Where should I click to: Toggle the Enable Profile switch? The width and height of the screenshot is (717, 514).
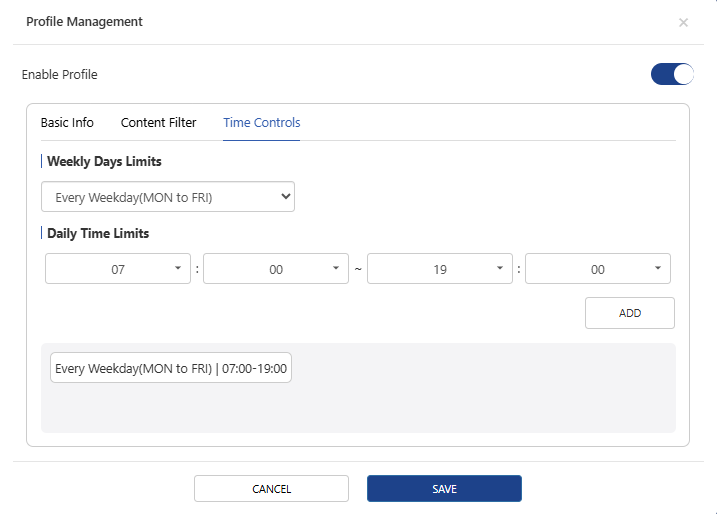pos(671,74)
